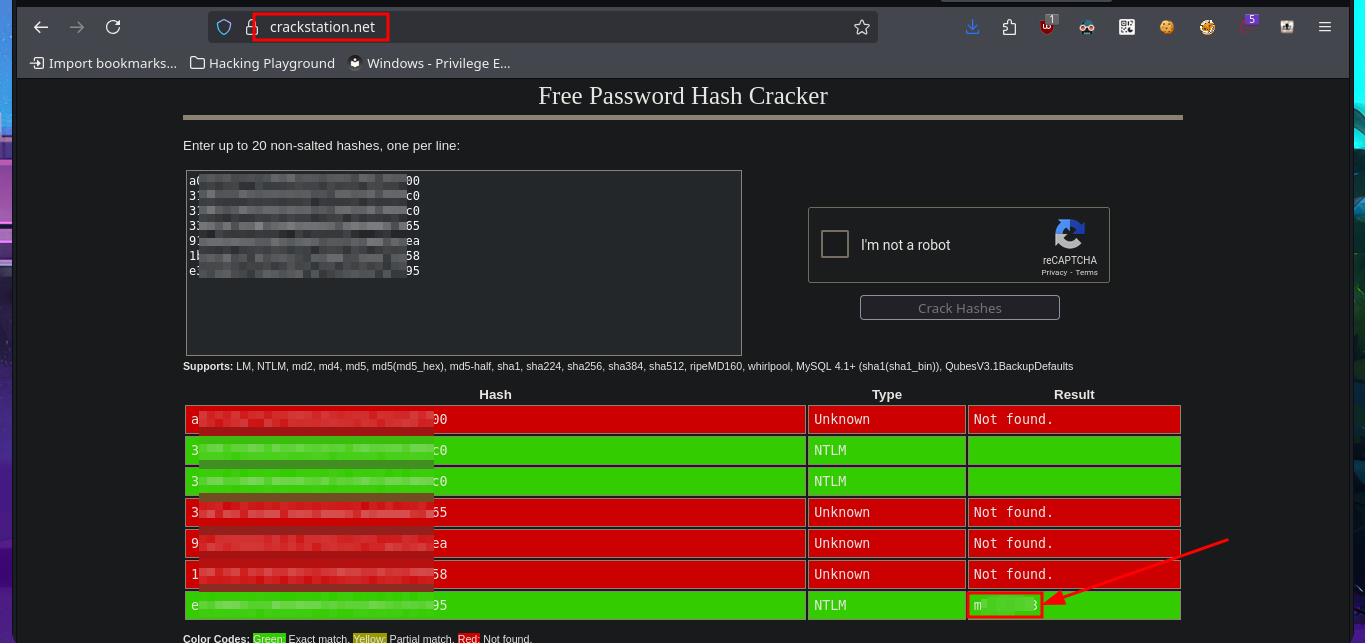
Task: Open the reCAPTCHA Privacy link
Action: point(1054,272)
